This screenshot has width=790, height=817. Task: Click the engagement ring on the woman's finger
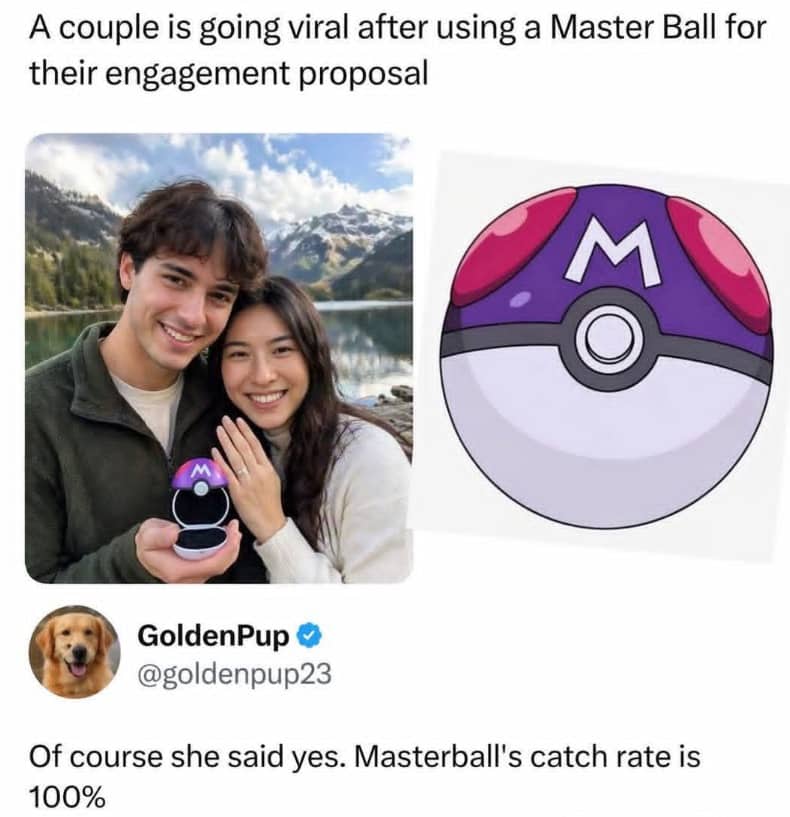click(242, 472)
